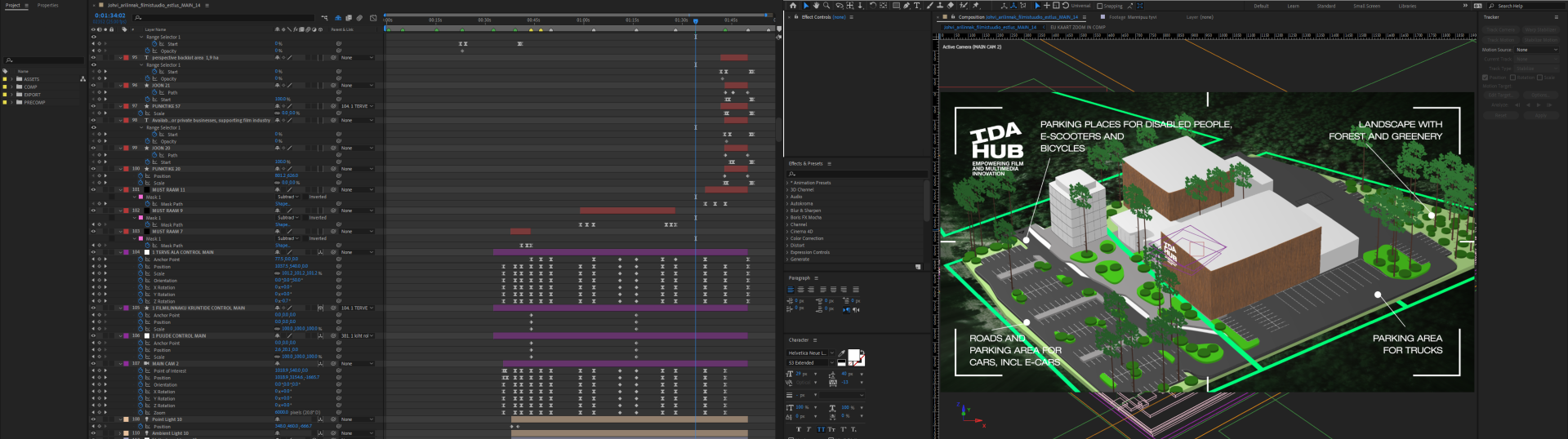Image resolution: width=1568 pixels, height=439 pixels.
Task: Toggle visibility of the perspective backlot area layer
Action: point(93,58)
